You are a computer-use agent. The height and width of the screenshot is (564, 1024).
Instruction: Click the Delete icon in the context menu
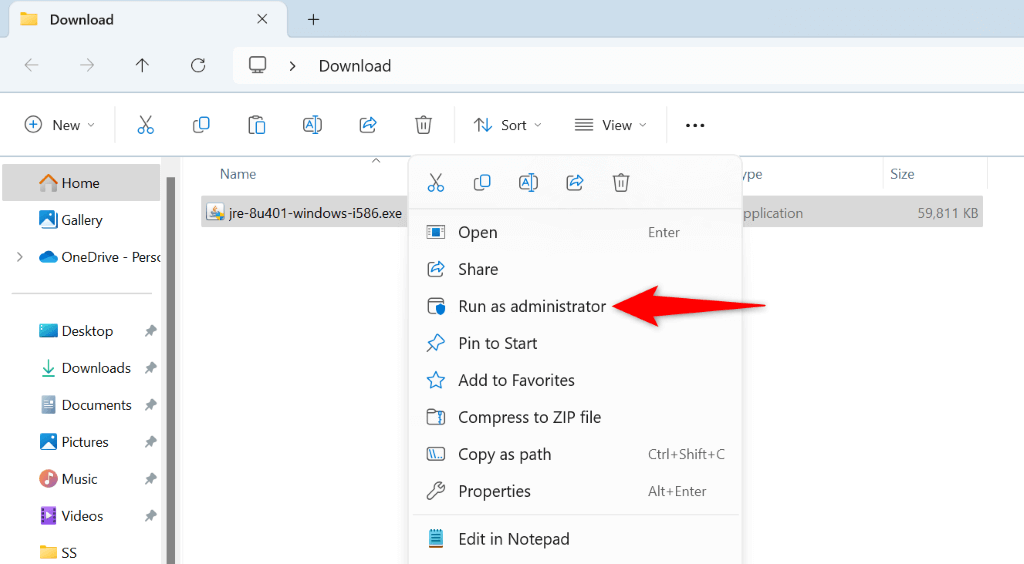tap(621, 182)
